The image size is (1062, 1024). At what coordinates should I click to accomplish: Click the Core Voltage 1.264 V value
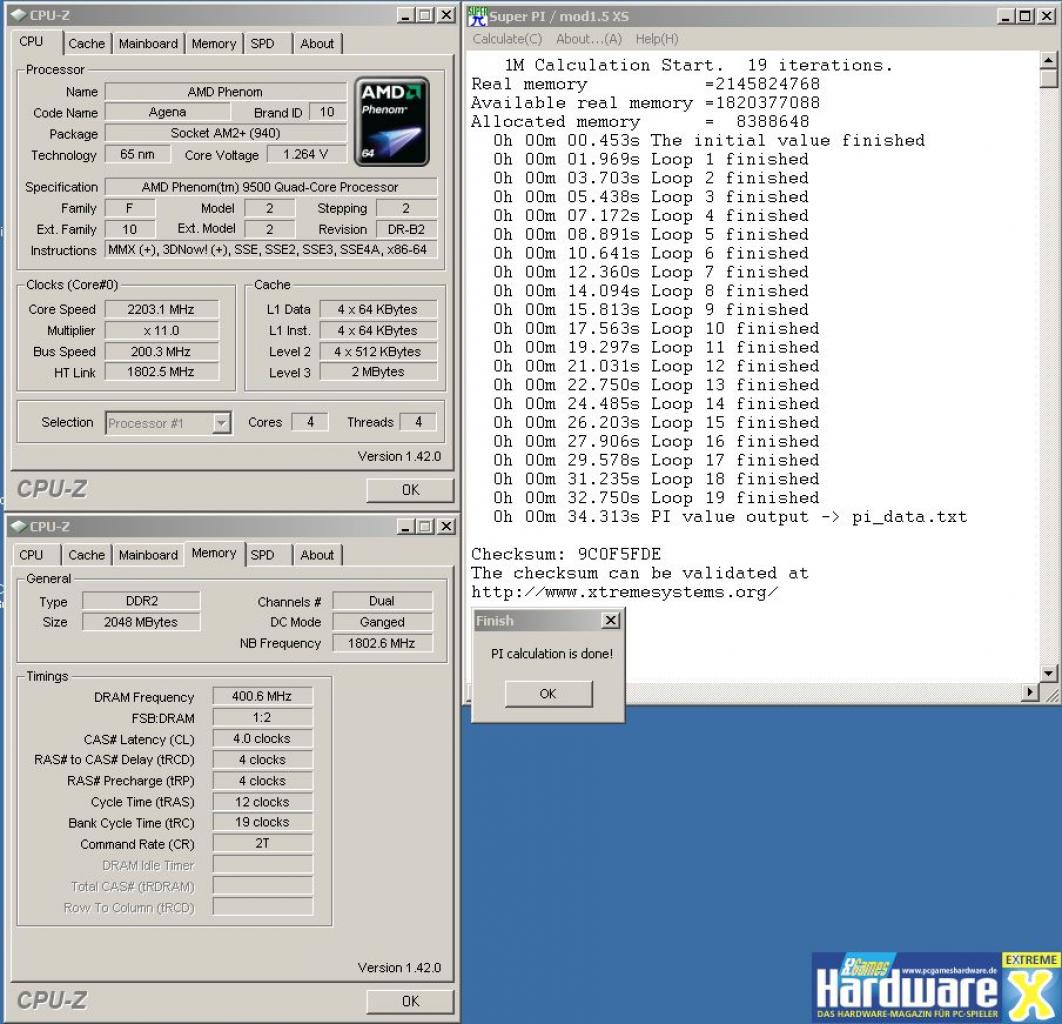click(x=305, y=154)
